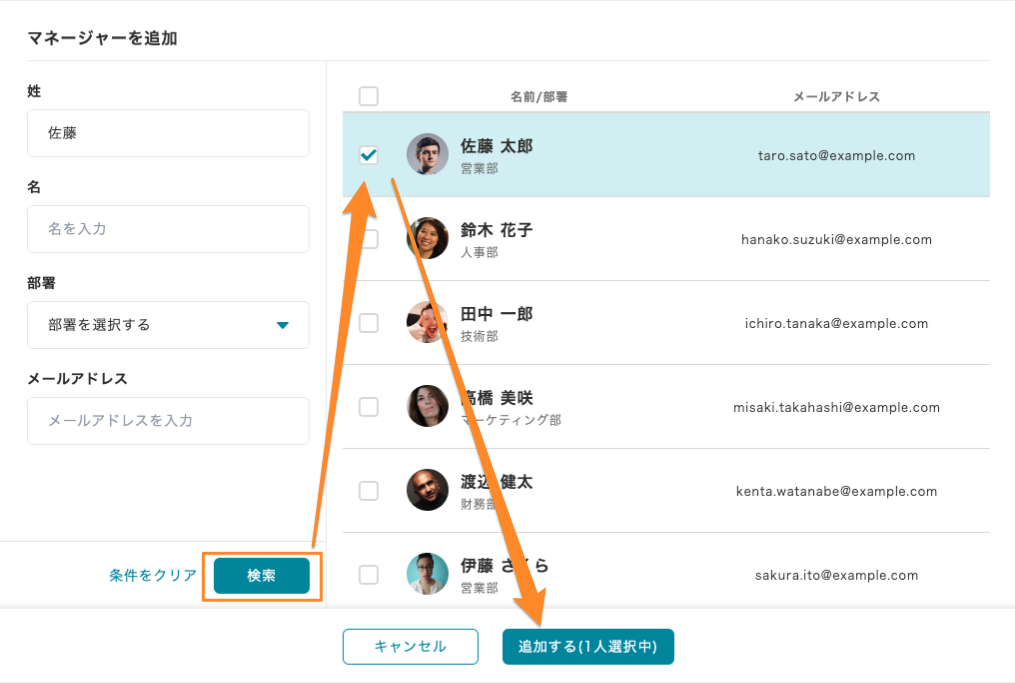
Task: Click 追加する(1人選択中) button
Action: (x=588, y=647)
